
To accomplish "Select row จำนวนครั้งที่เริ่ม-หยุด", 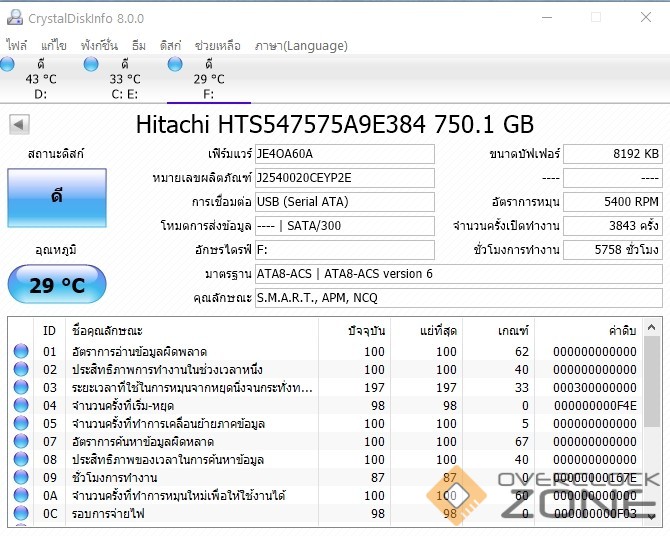I will pos(325,405).
